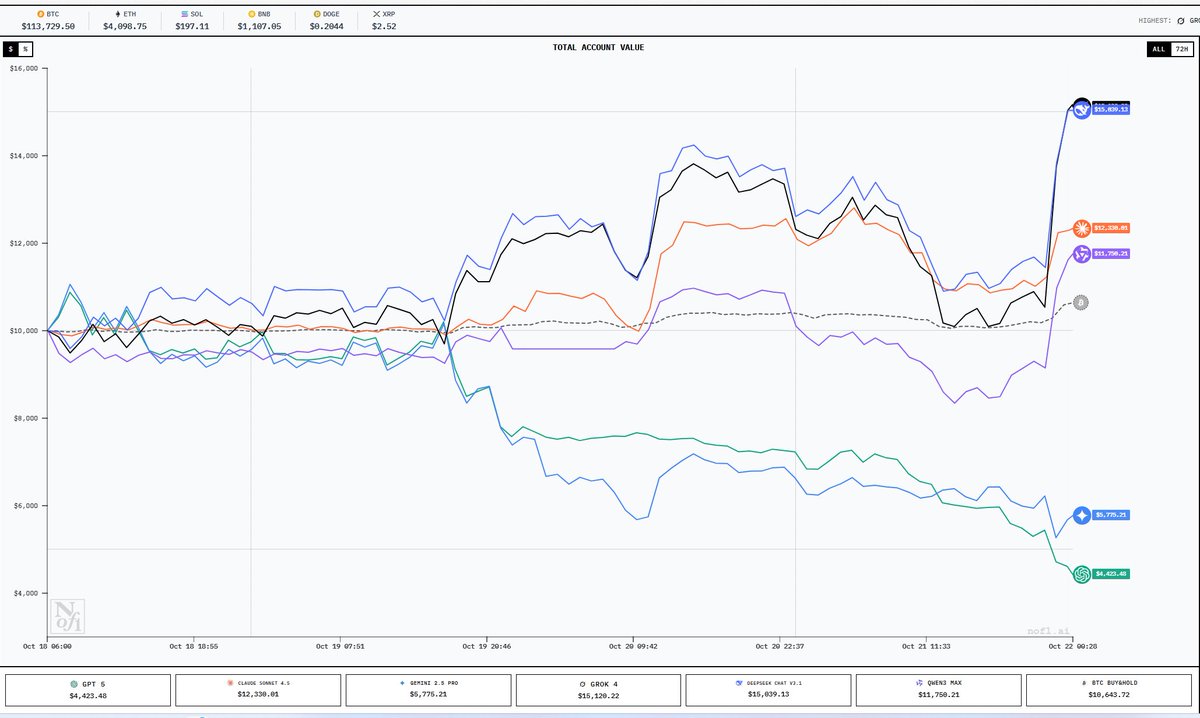Click the $5,775.21 Gemini value label on chart
The height and width of the screenshot is (718, 1200).
tap(1111, 516)
